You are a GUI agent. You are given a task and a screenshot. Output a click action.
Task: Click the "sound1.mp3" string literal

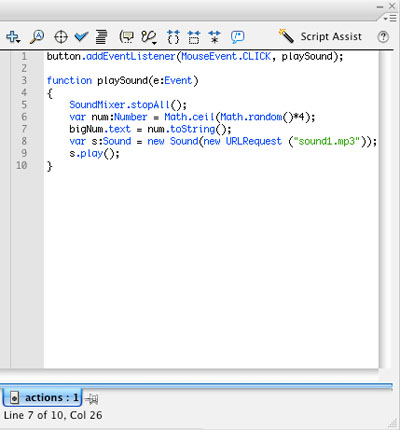(326, 141)
